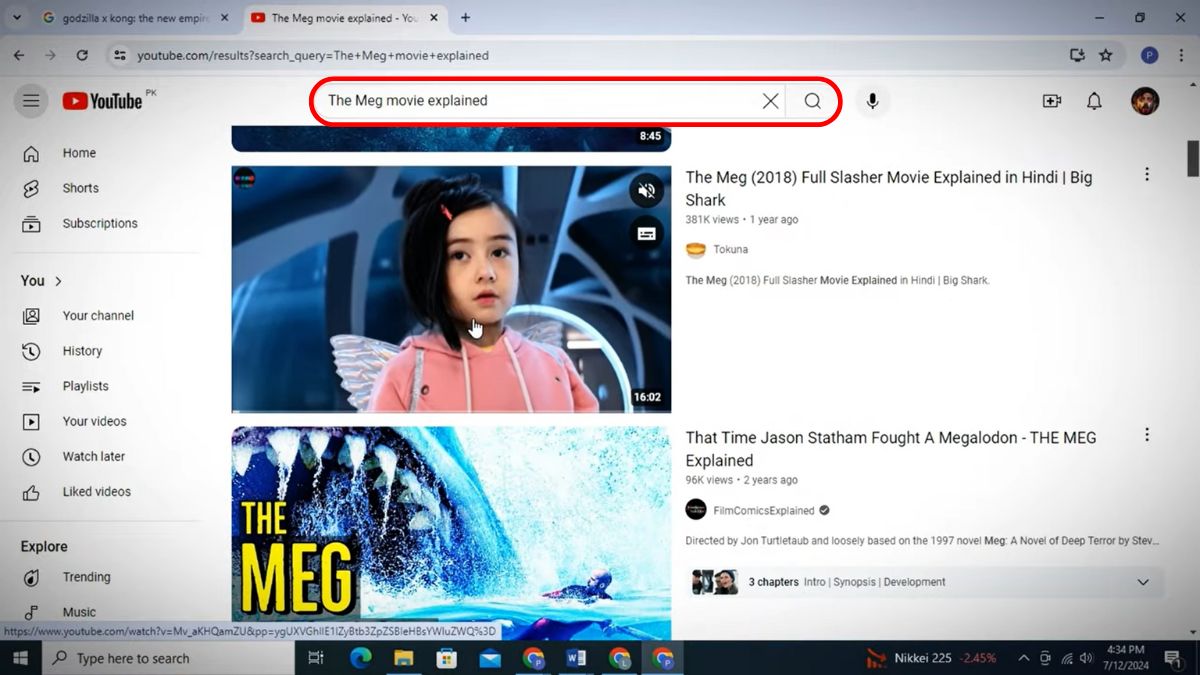Image resolution: width=1200 pixels, height=675 pixels.
Task: Click your YouTube profile avatar
Action: point(1145,100)
